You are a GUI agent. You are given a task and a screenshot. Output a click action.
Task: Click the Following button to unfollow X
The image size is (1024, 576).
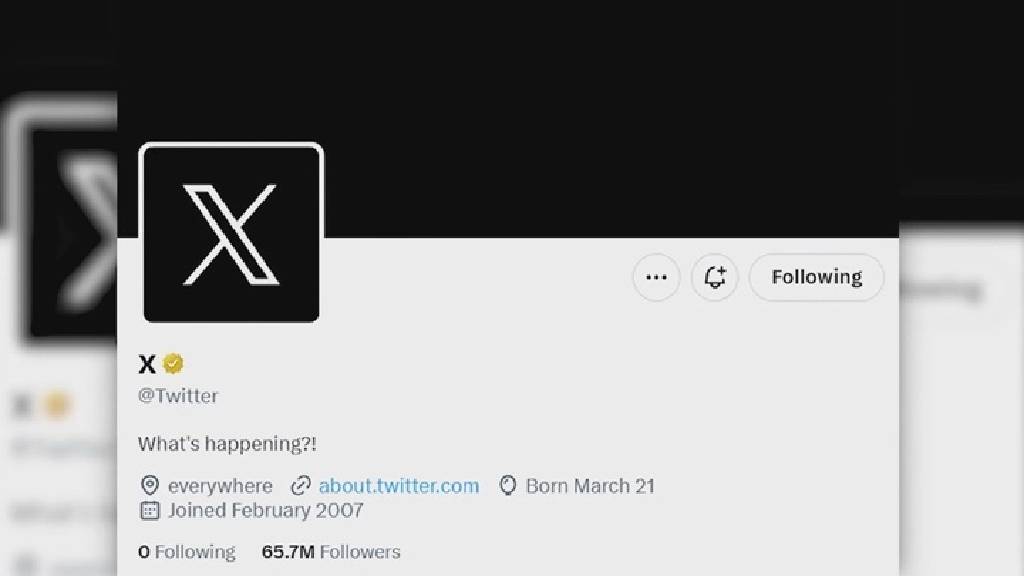(815, 277)
